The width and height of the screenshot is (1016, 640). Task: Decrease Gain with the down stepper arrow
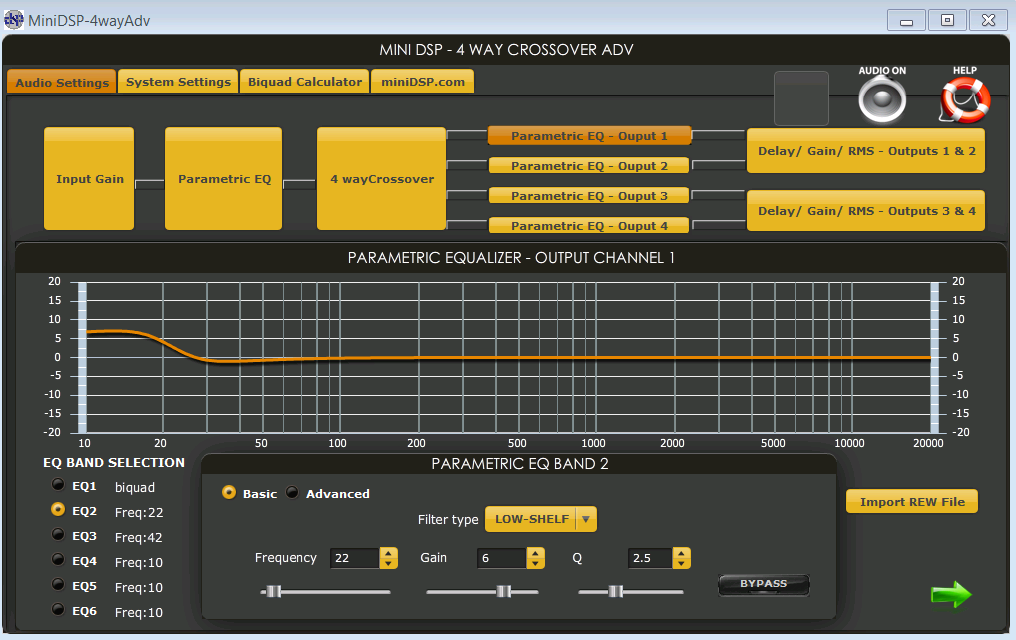click(x=535, y=563)
